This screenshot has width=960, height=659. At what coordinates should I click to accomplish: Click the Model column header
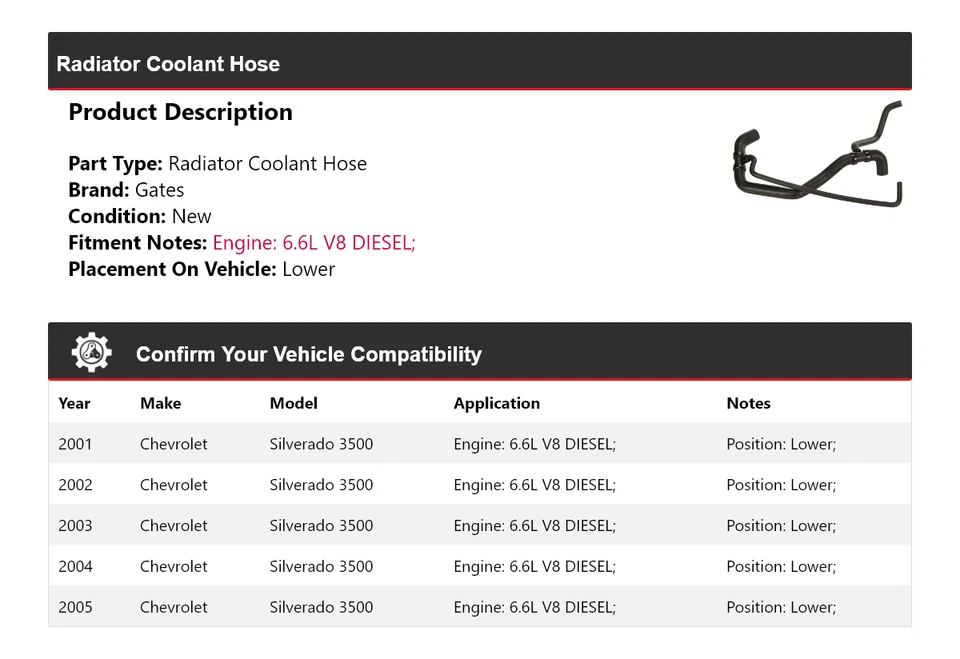pyautogui.click(x=293, y=403)
